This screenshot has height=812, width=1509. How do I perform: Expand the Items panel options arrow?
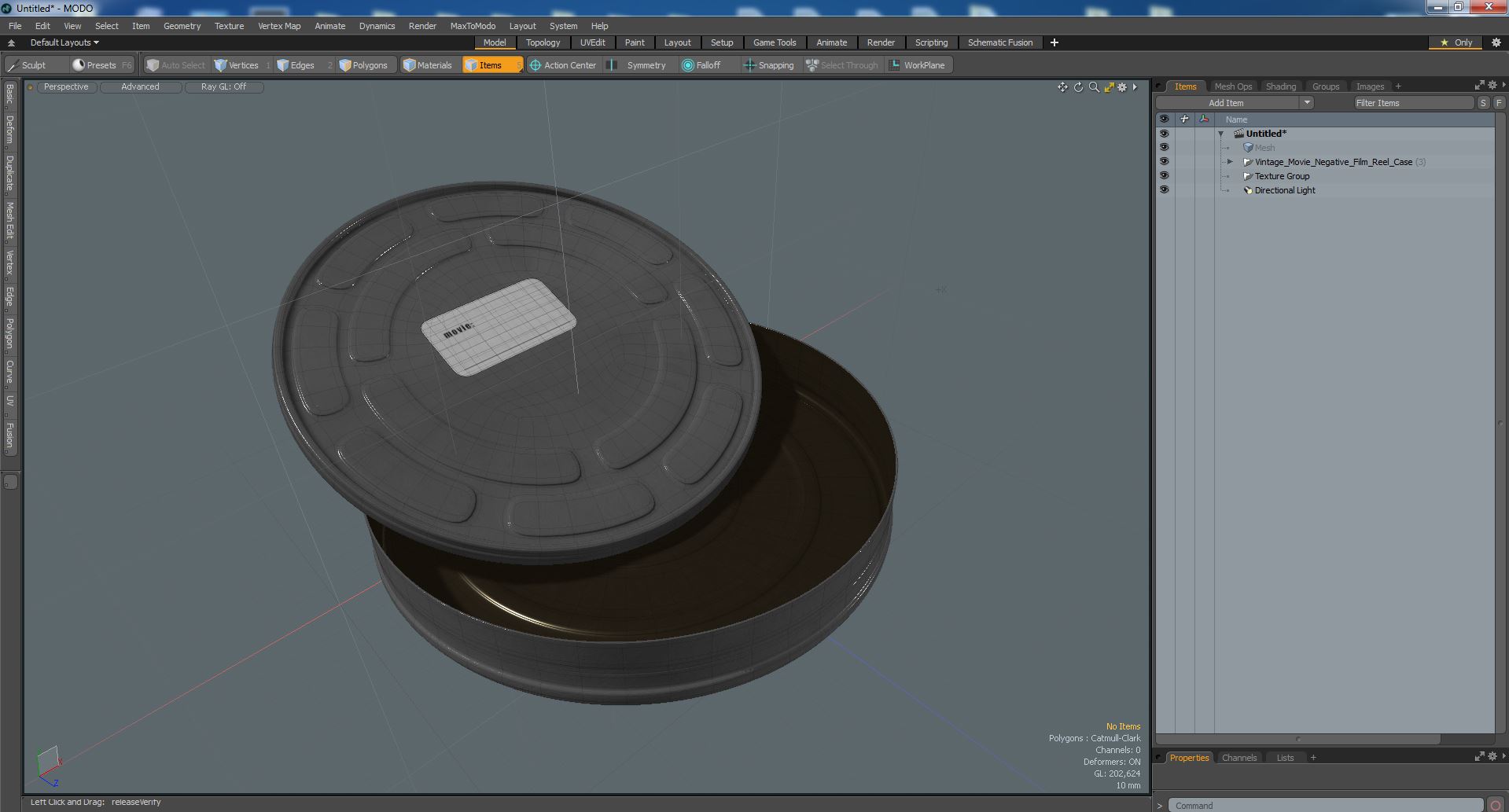1503,85
